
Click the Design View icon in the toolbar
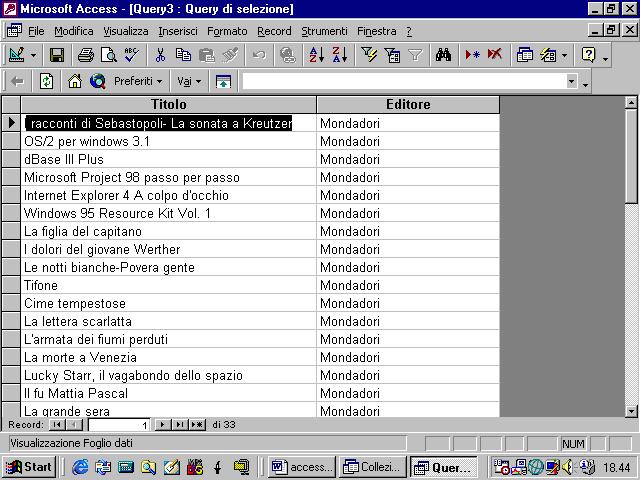[16, 55]
